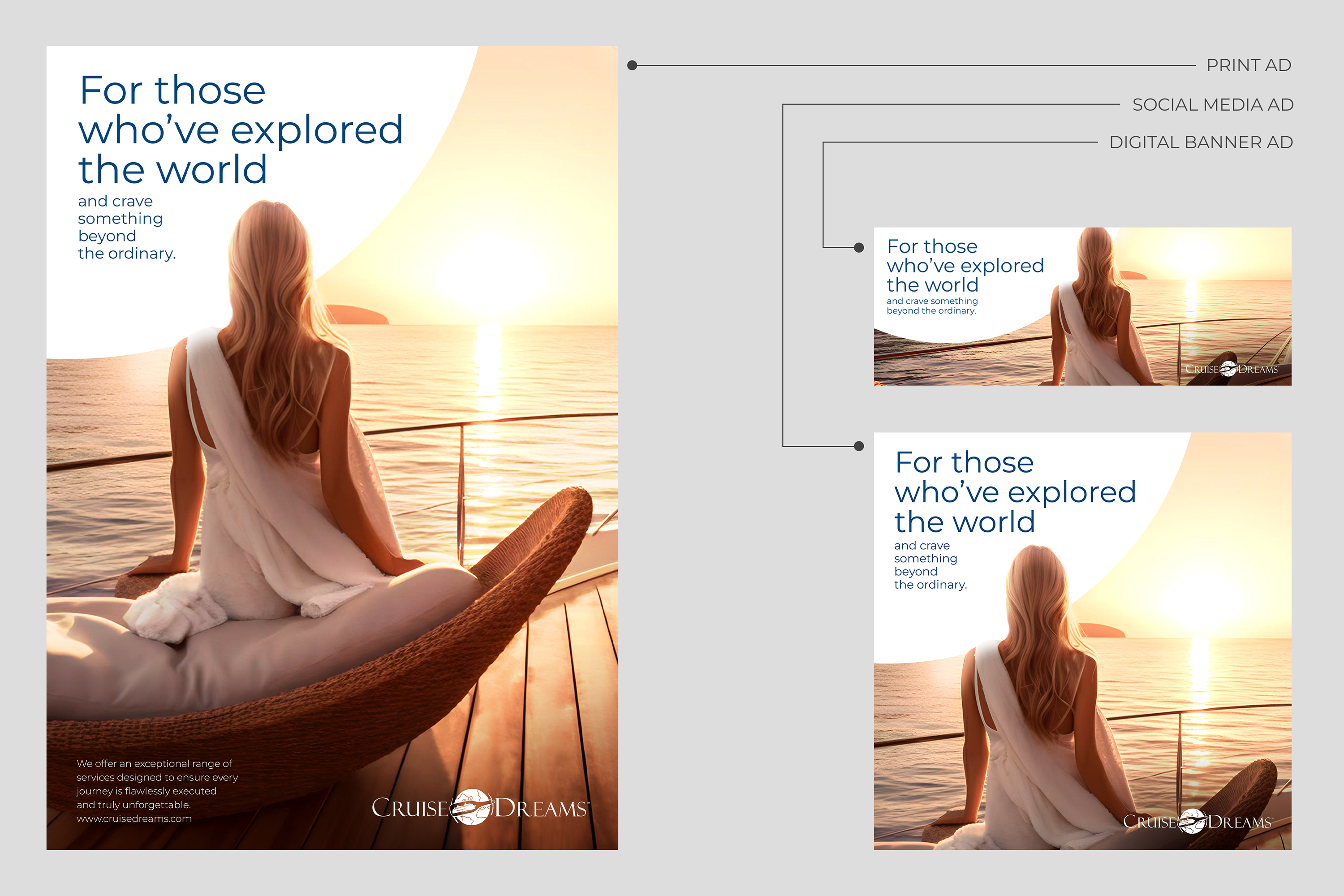Click the Cruise Dreams logo on print ad
Viewport: 1344px width, 896px height.
[479, 807]
